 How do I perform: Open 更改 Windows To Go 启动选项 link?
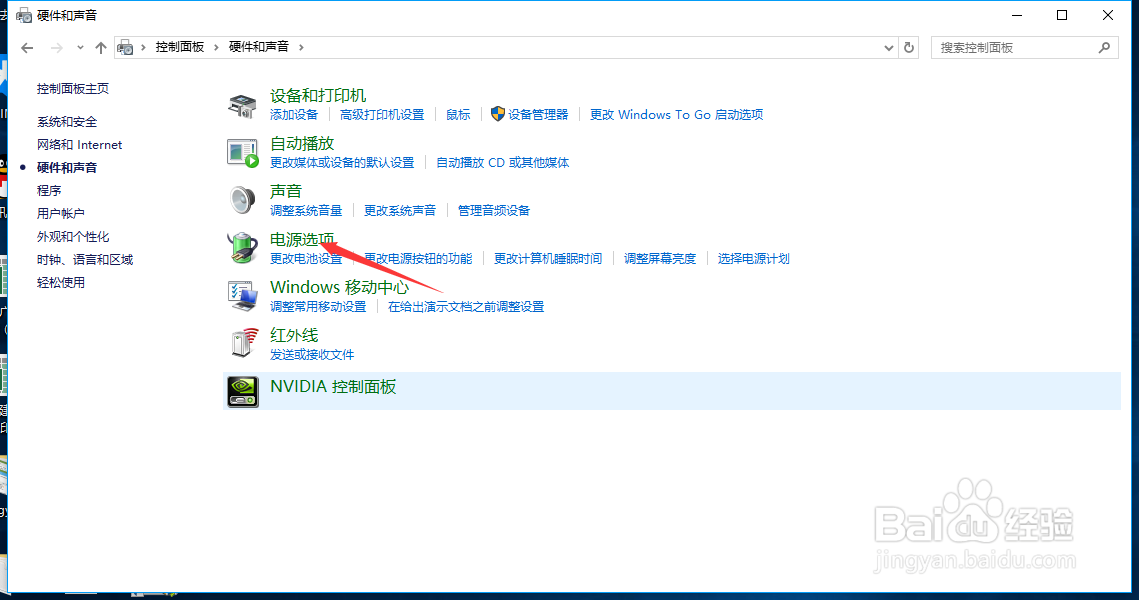(677, 114)
